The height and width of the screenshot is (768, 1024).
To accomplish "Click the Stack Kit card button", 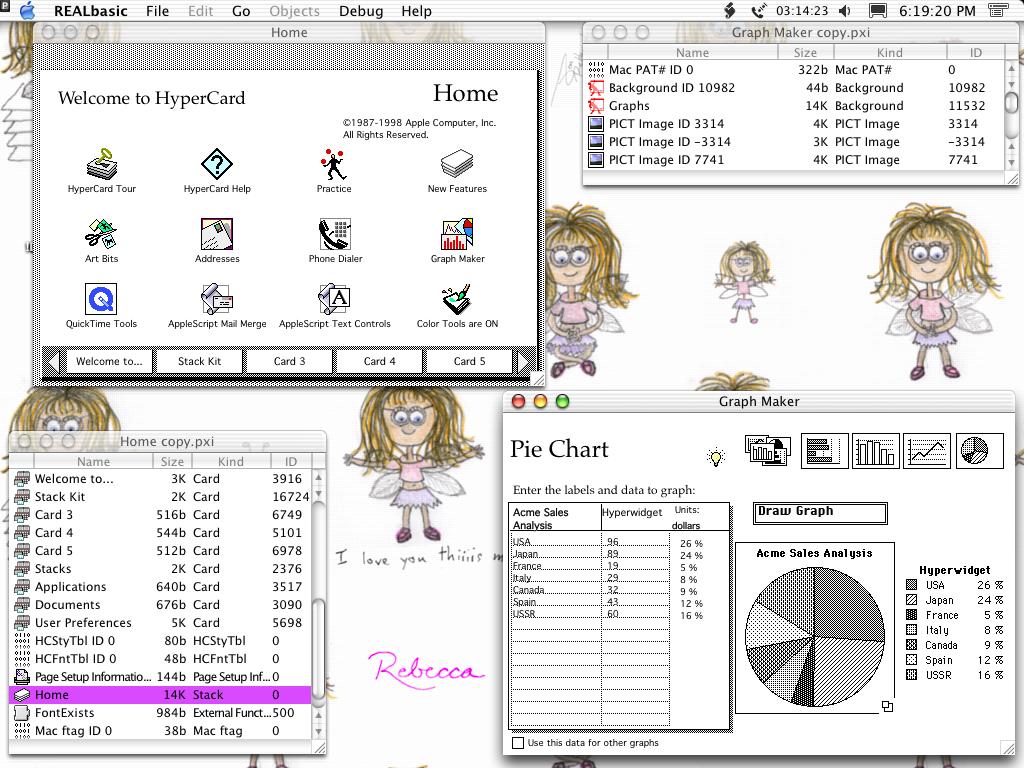I will (x=199, y=361).
